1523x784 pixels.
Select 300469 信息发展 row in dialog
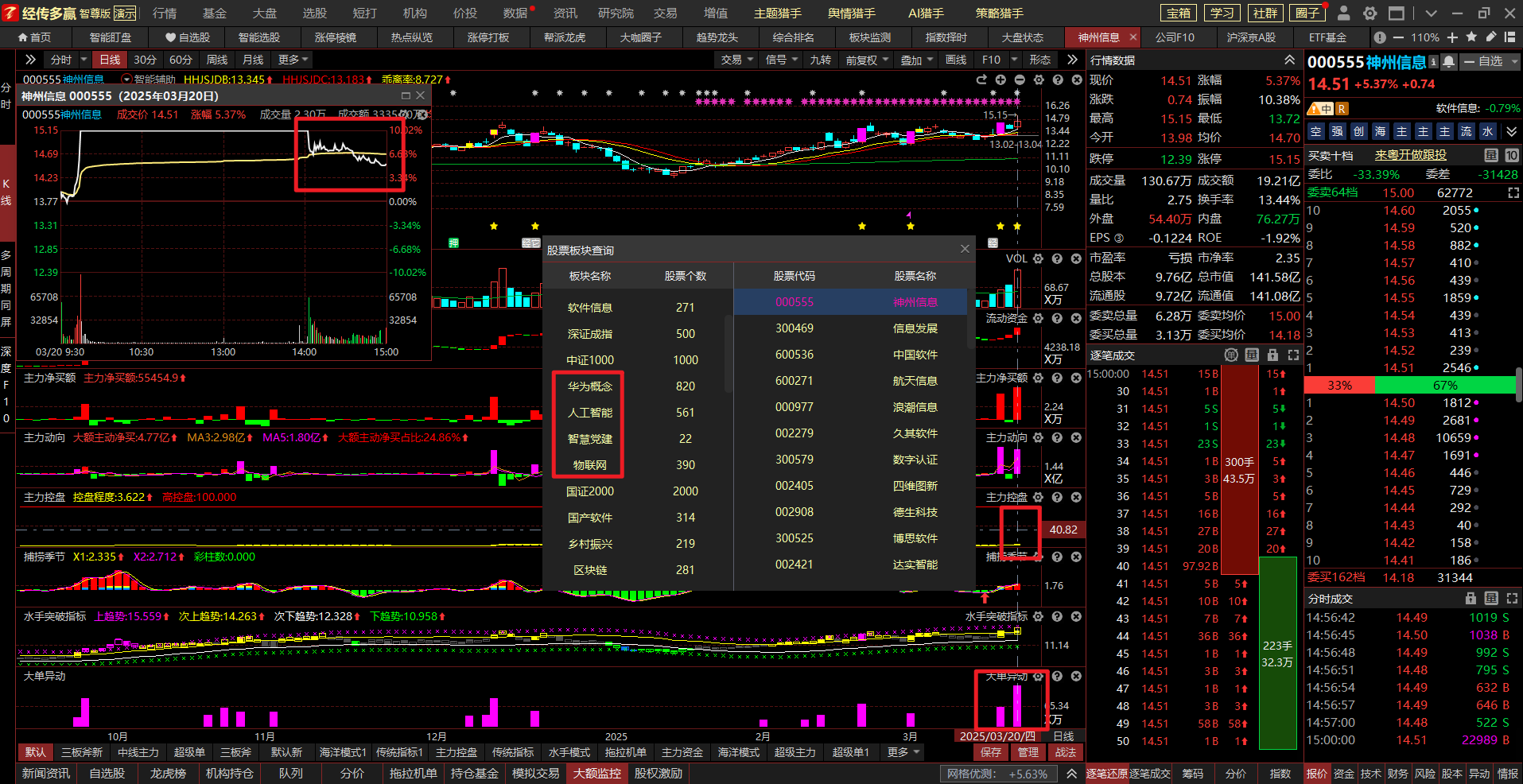pyautogui.click(x=851, y=328)
